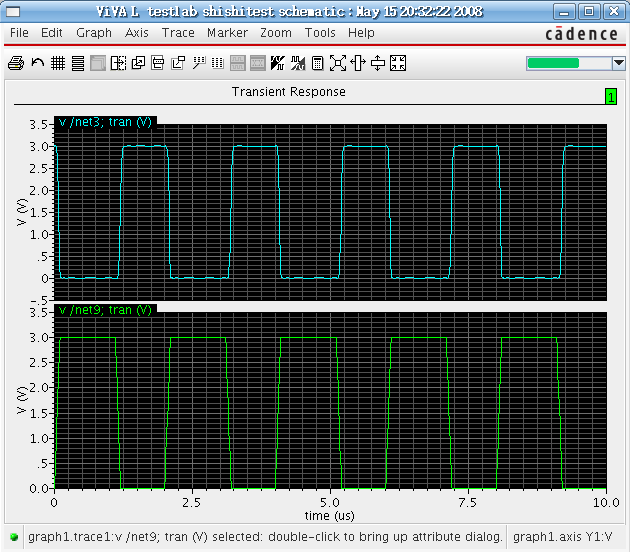Click the Undo arrow icon
This screenshot has width=630, height=552.
37,63
